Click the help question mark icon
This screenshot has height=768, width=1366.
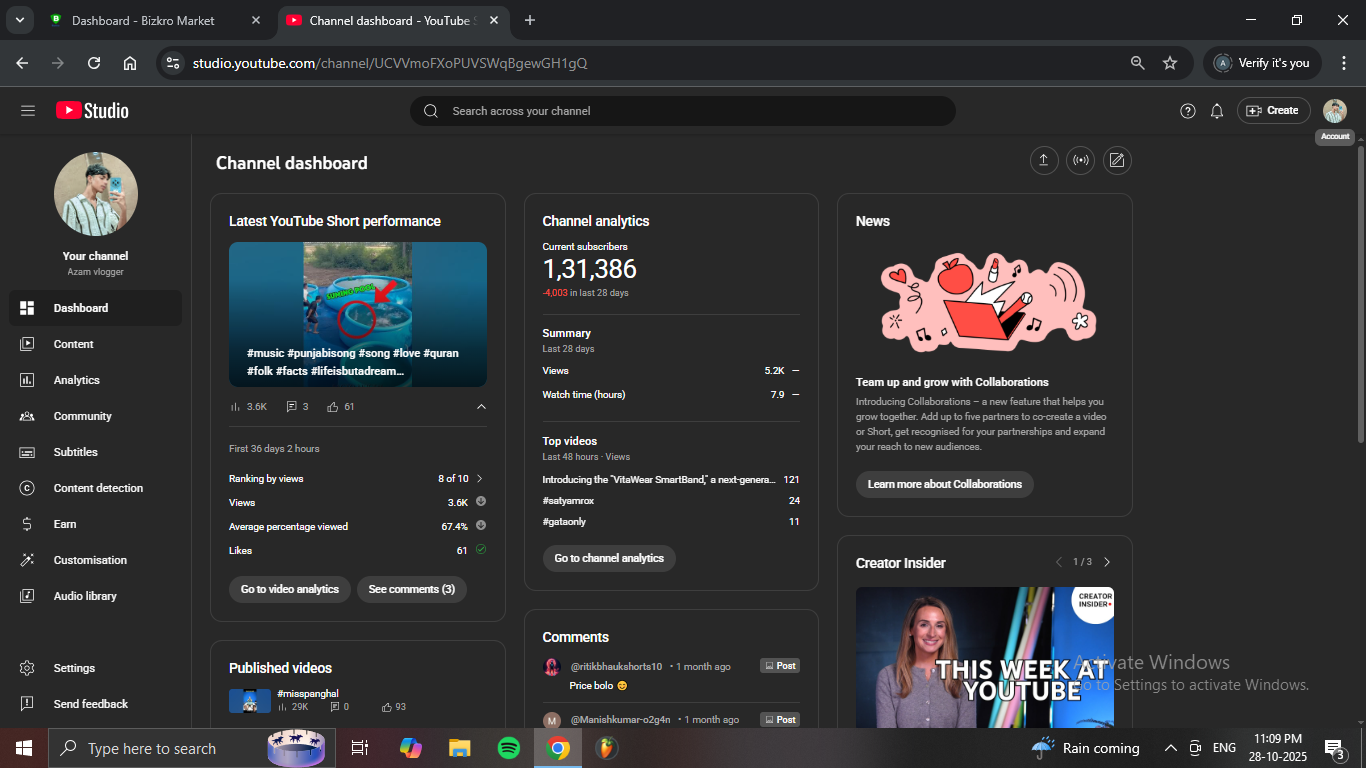point(1188,111)
